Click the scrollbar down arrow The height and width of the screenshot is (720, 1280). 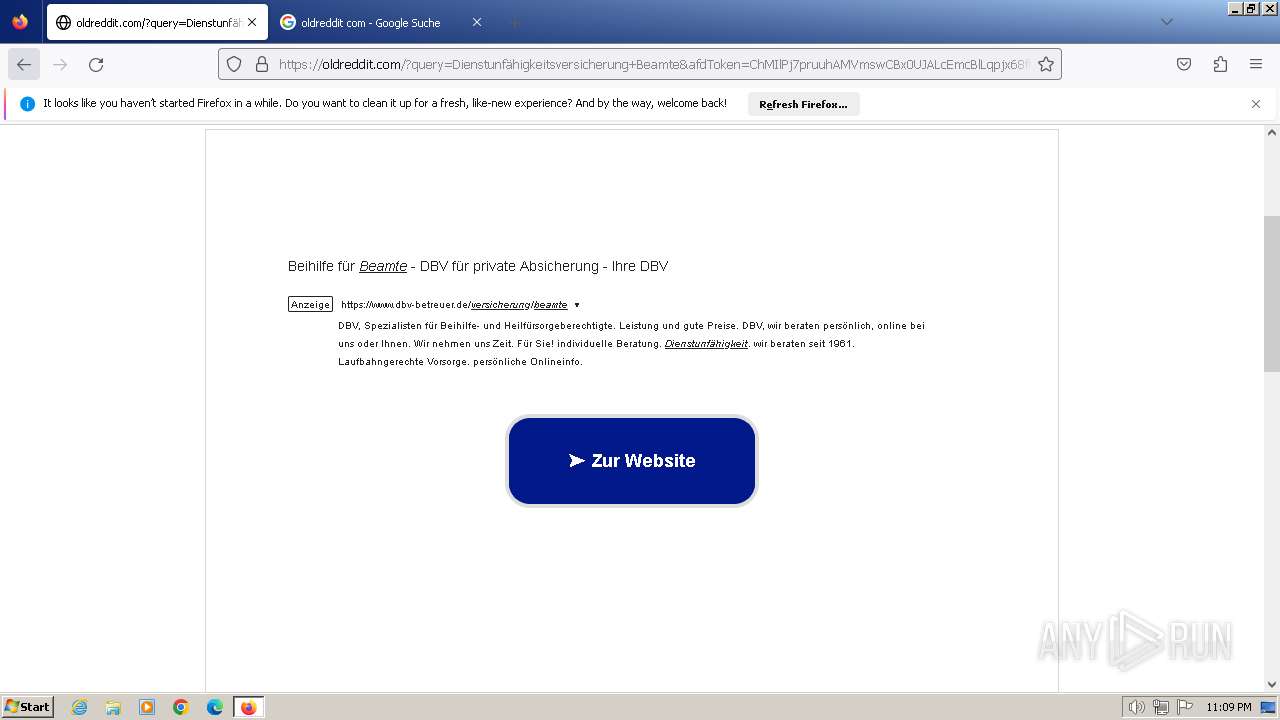(x=1272, y=684)
